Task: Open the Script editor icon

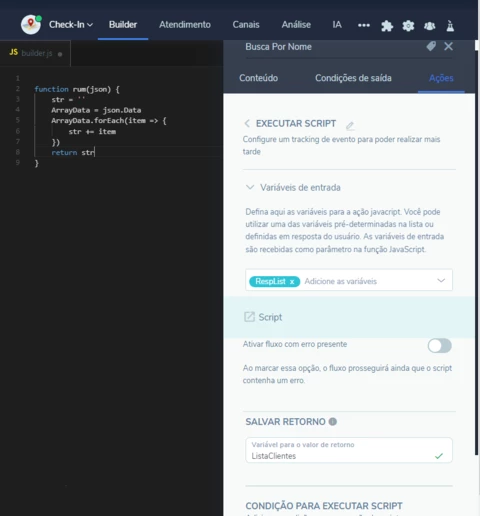Action: click(249, 317)
